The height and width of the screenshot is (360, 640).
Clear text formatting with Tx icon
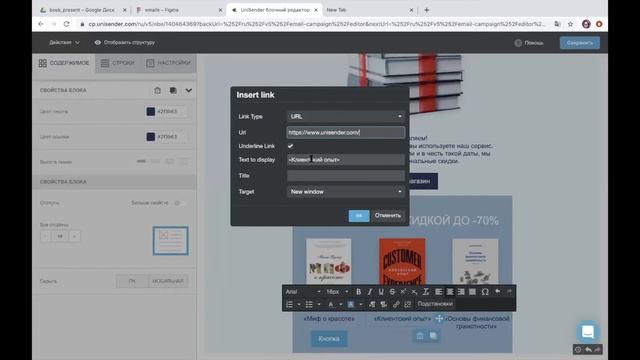point(425,292)
